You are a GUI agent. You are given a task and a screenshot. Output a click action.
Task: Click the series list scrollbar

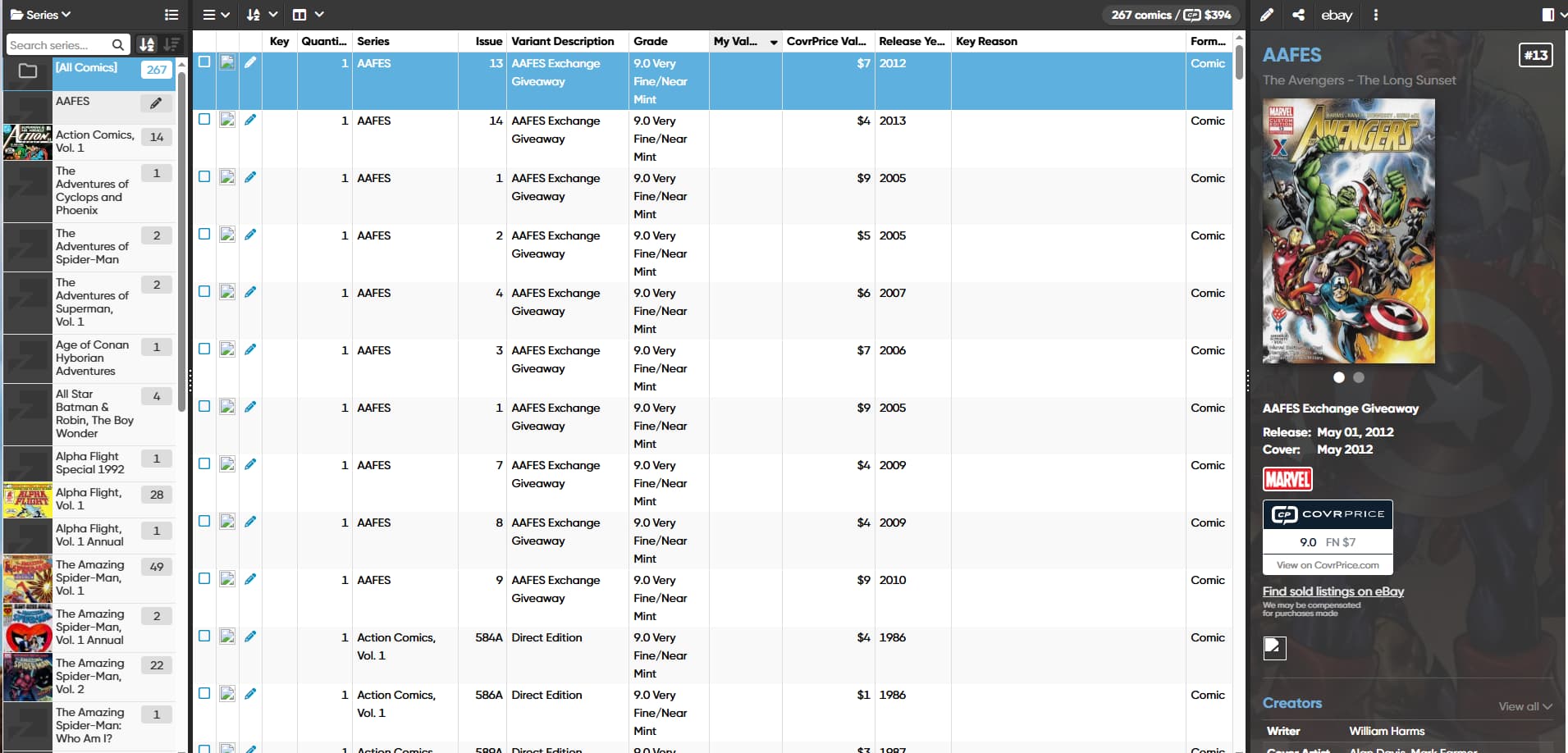(181, 242)
